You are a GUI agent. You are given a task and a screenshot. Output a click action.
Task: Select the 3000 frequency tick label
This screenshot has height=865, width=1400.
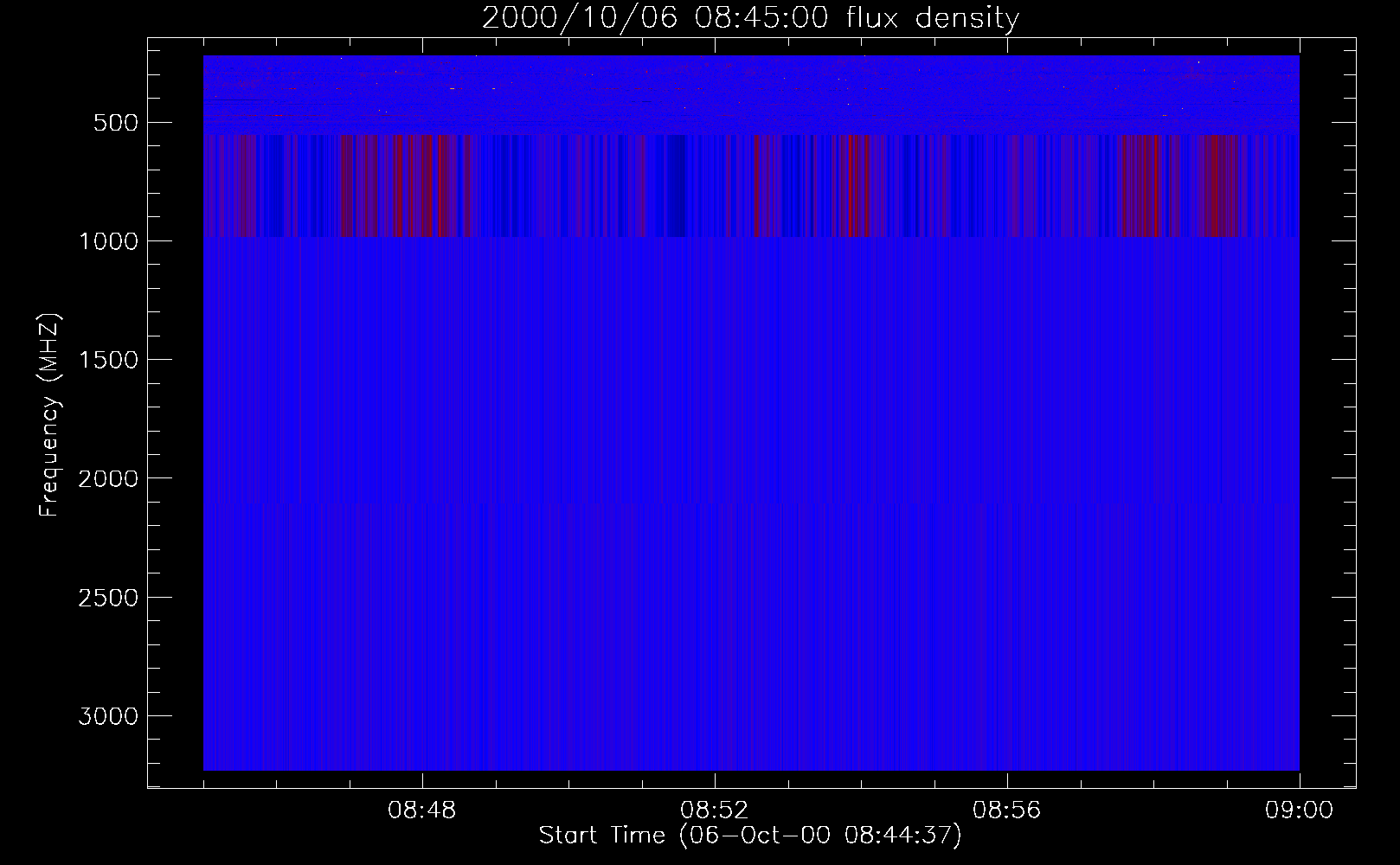(108, 716)
